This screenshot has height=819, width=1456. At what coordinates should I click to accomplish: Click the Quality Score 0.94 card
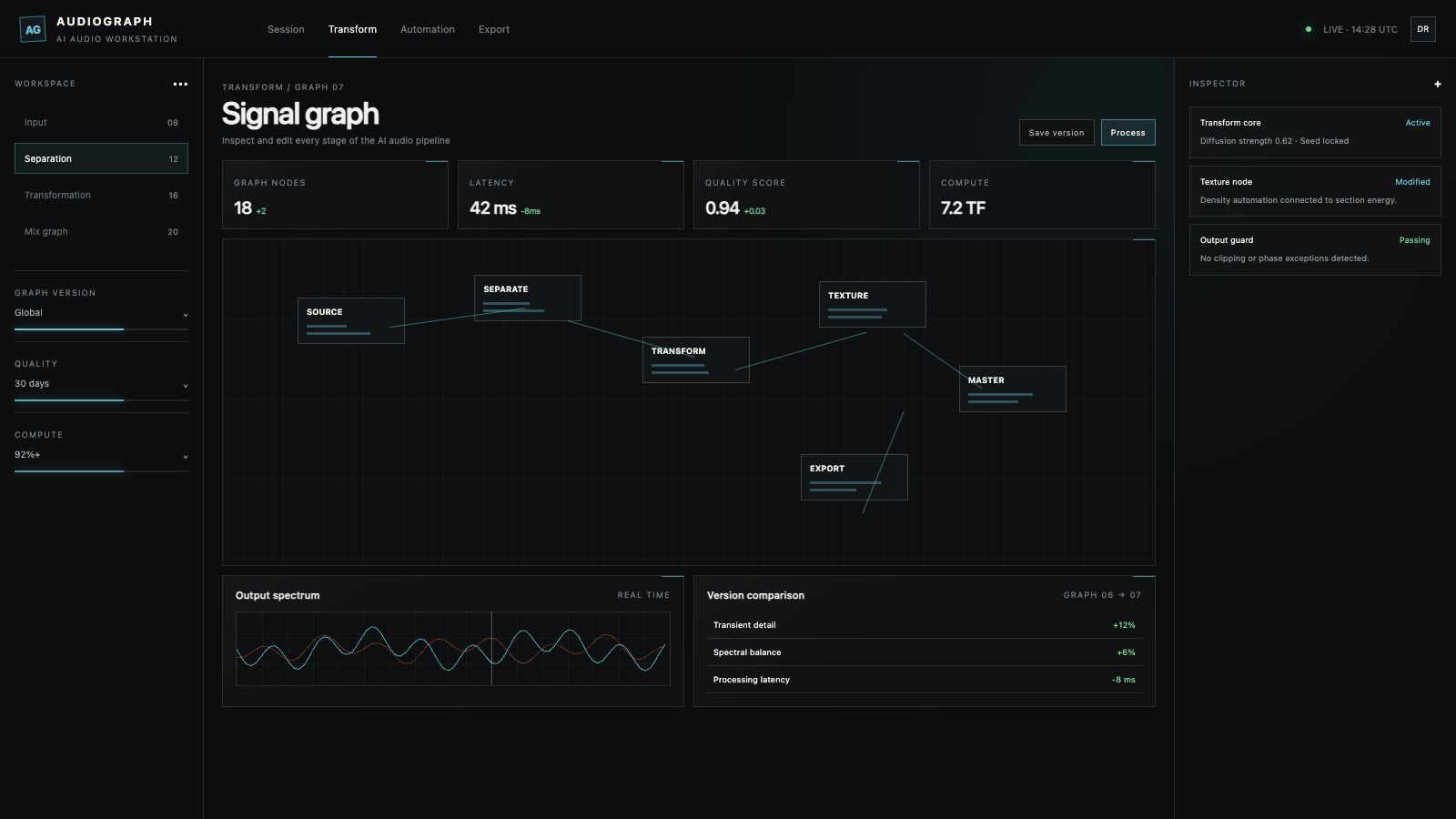point(806,195)
